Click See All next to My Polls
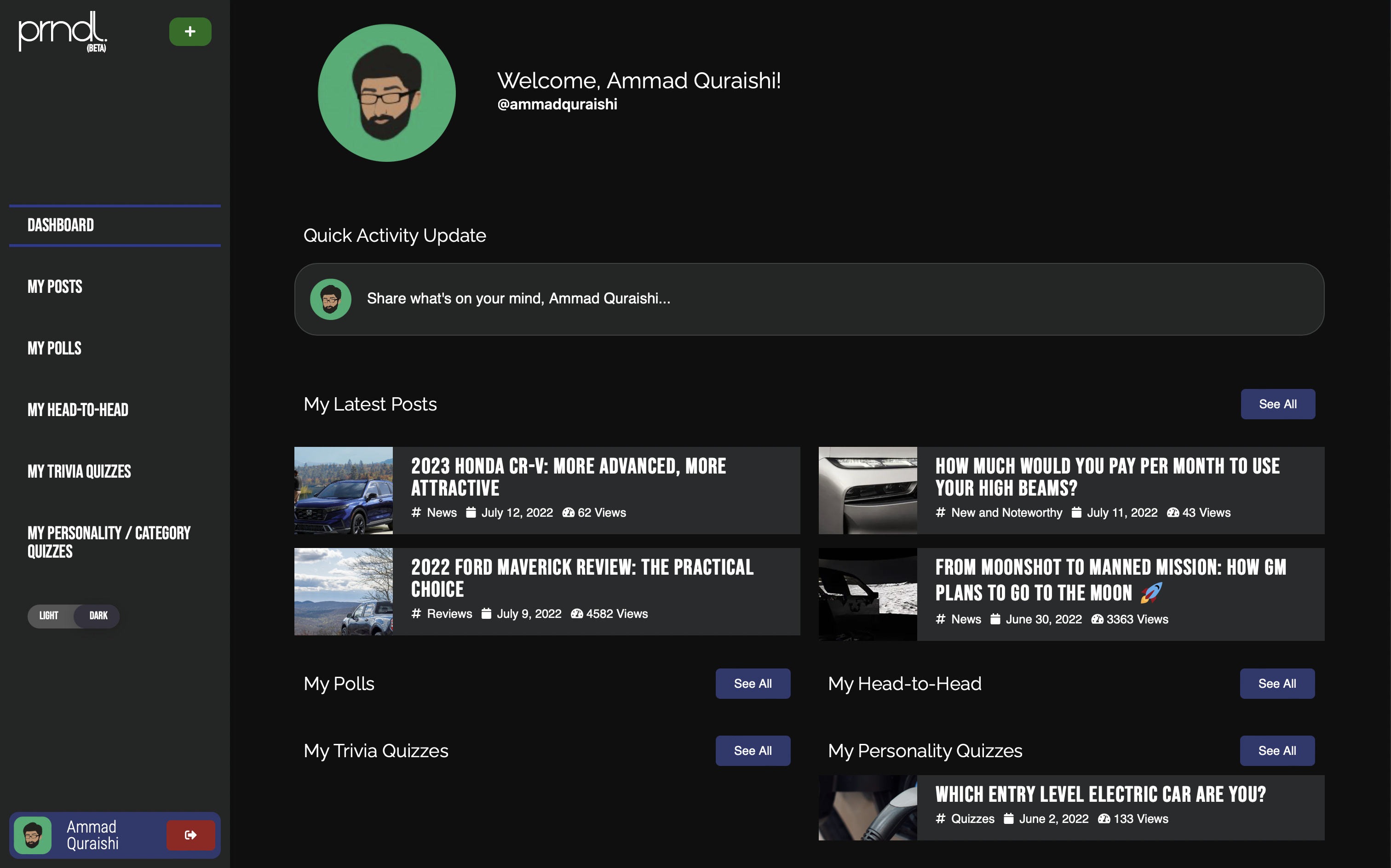The image size is (1391, 868). [x=753, y=683]
